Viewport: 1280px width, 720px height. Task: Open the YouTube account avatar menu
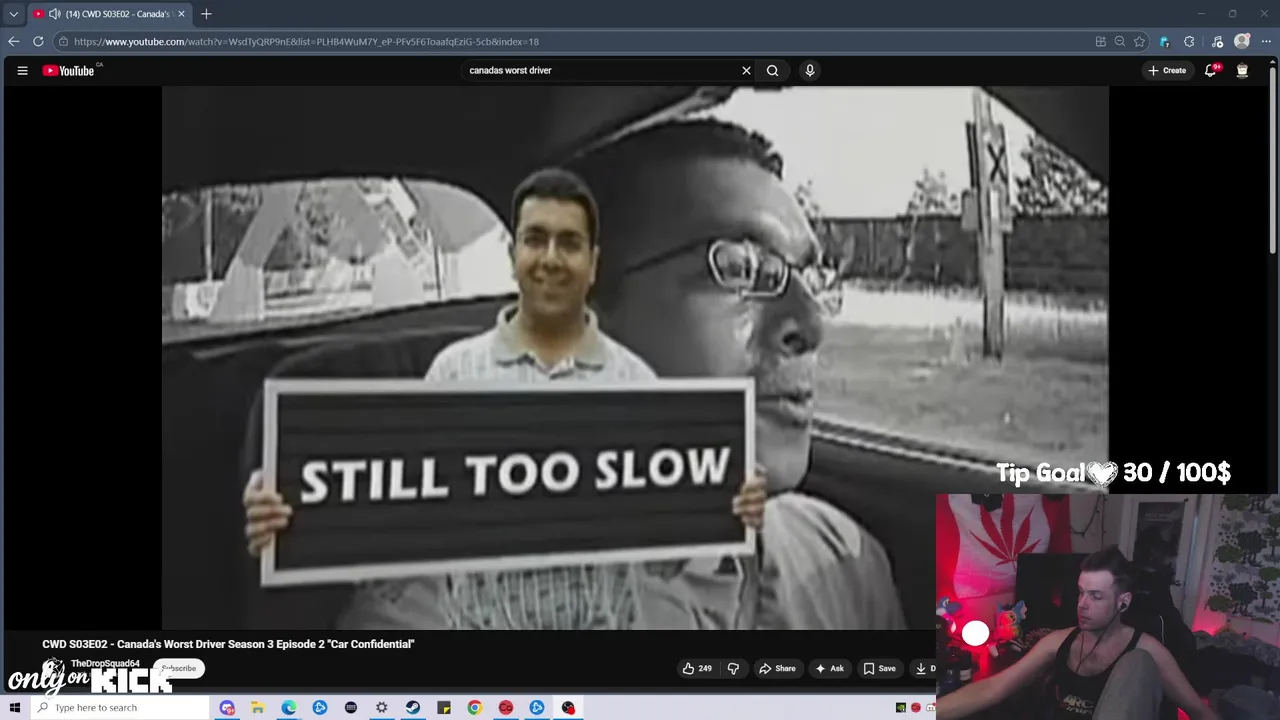pyautogui.click(x=1242, y=70)
